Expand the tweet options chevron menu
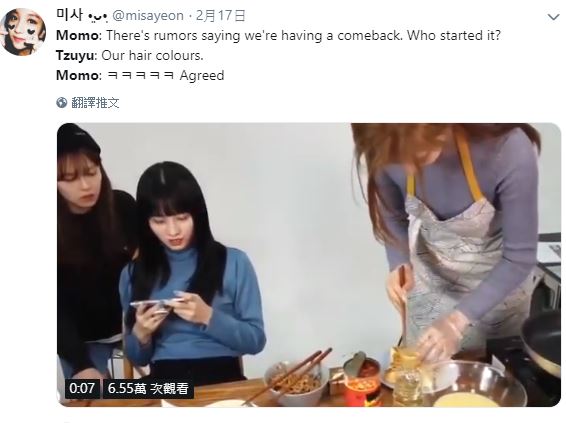Image resolution: width=566 pixels, height=423 pixels. (553, 17)
